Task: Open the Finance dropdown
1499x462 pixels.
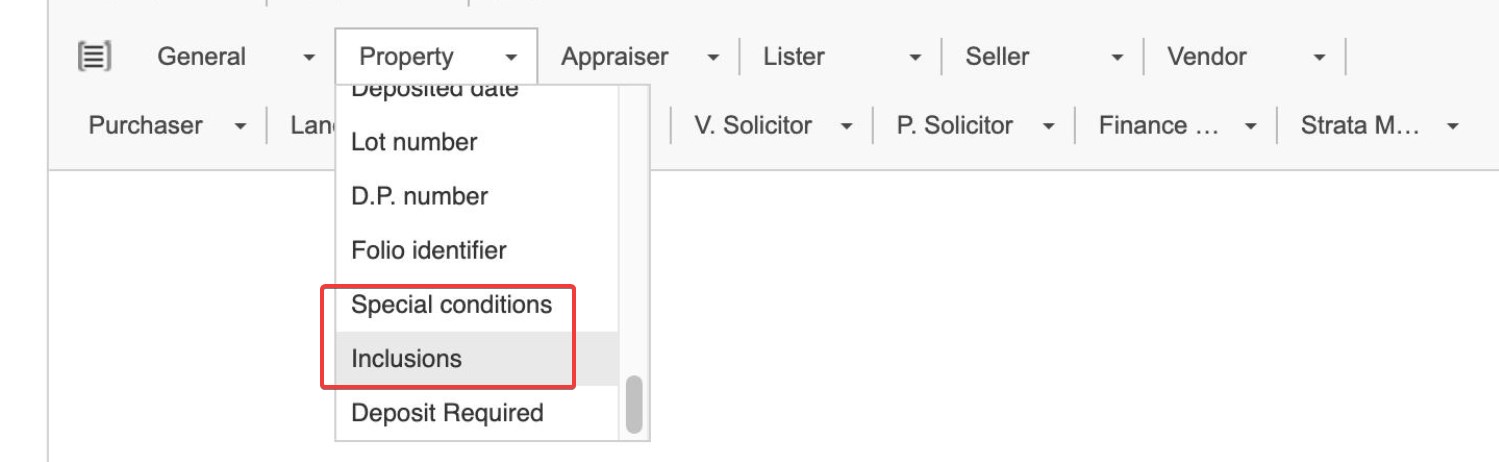Action: click(1177, 126)
